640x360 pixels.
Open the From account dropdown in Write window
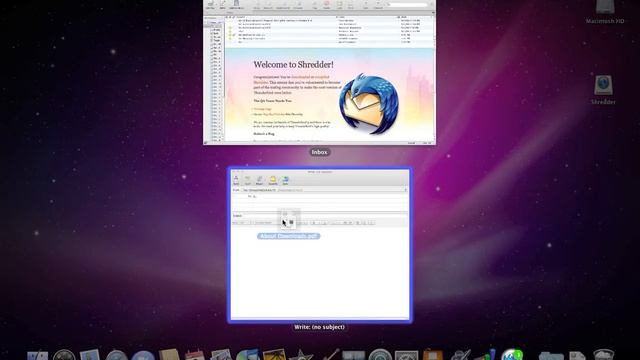pyautogui.click(x=325, y=190)
